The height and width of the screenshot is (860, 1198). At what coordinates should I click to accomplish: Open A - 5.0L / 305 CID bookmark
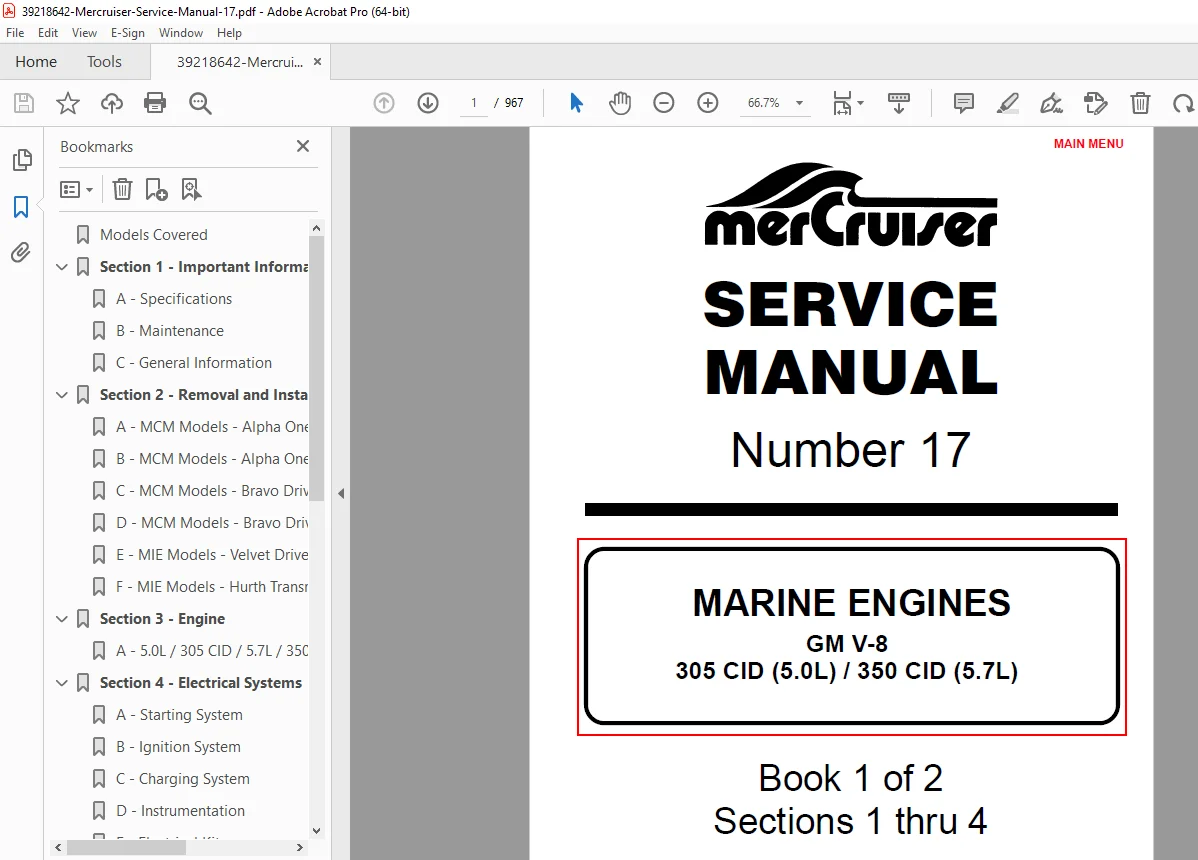[212, 651]
